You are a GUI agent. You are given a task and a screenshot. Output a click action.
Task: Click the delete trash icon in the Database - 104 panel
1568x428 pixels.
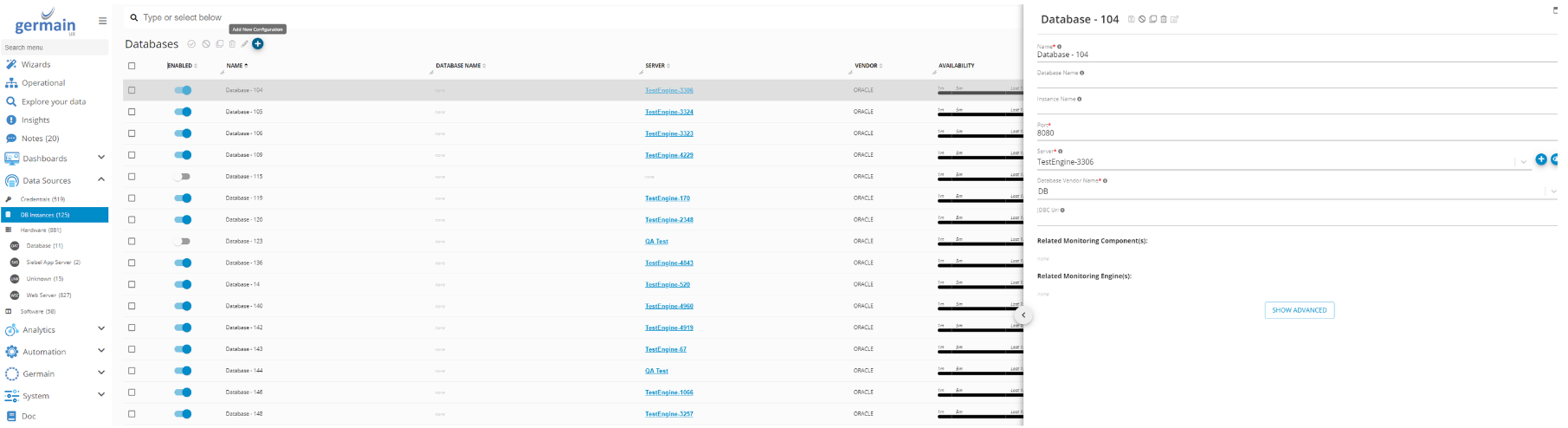click(x=1164, y=19)
